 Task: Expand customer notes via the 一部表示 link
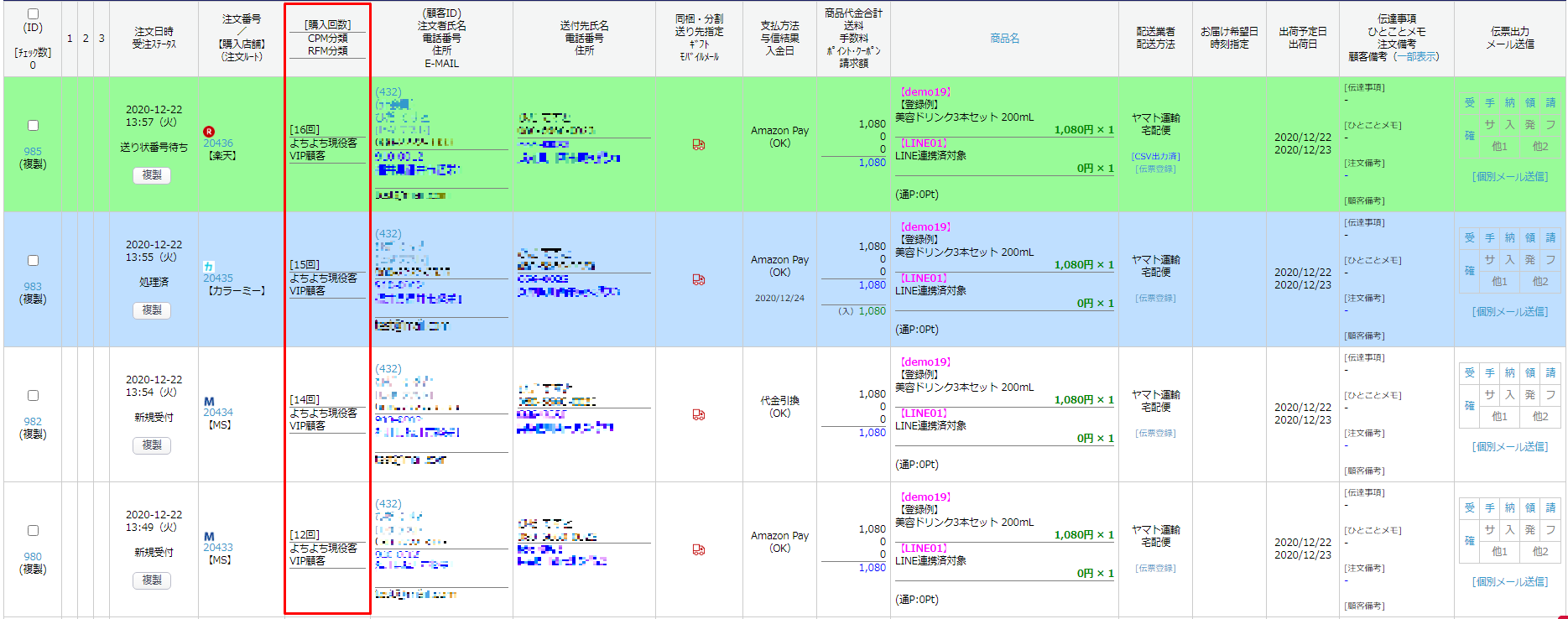(x=1416, y=57)
